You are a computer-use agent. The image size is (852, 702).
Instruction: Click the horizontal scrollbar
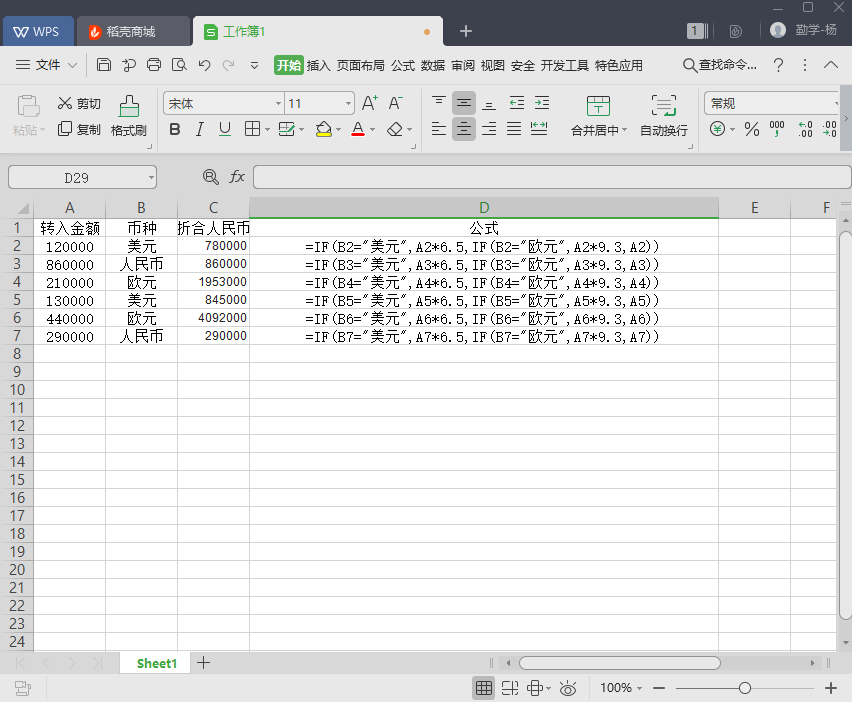[x=619, y=663]
